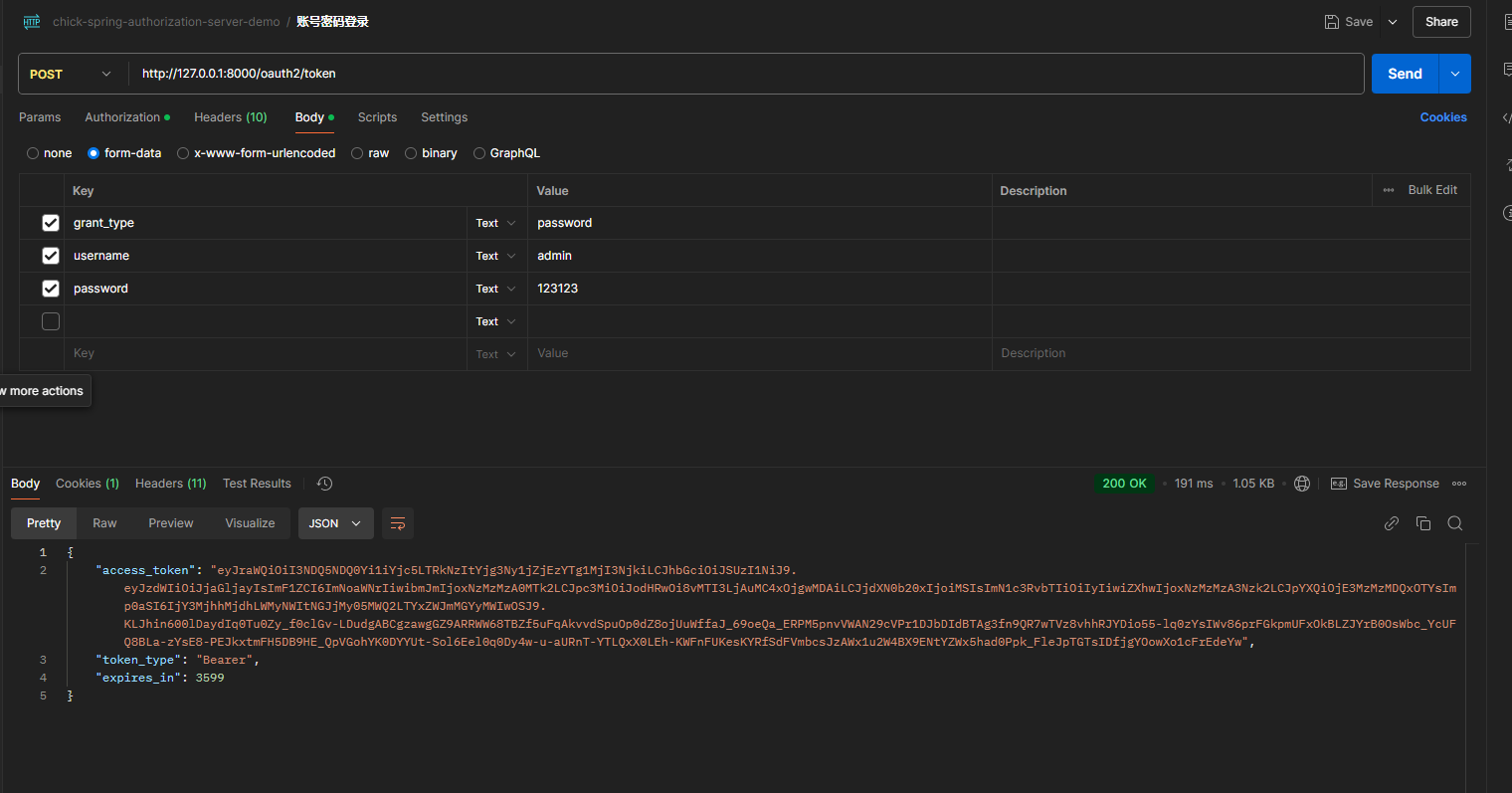
Task: Uncheck the password row checkbox
Action: coord(51,289)
